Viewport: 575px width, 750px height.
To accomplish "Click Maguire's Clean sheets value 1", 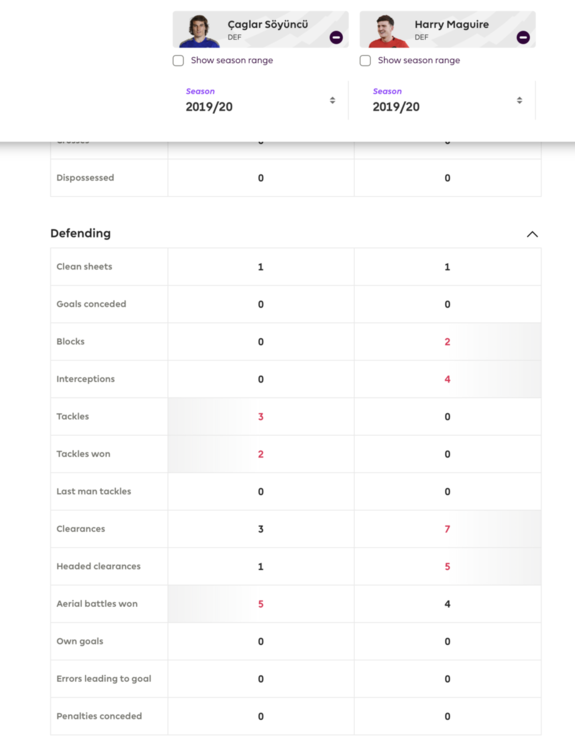I will click(x=447, y=267).
